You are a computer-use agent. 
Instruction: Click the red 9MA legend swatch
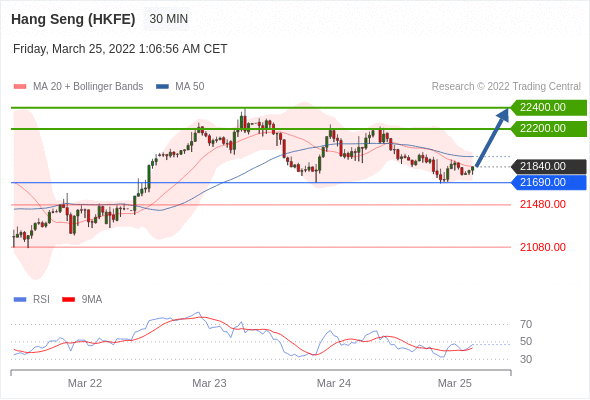pyautogui.click(x=68, y=300)
